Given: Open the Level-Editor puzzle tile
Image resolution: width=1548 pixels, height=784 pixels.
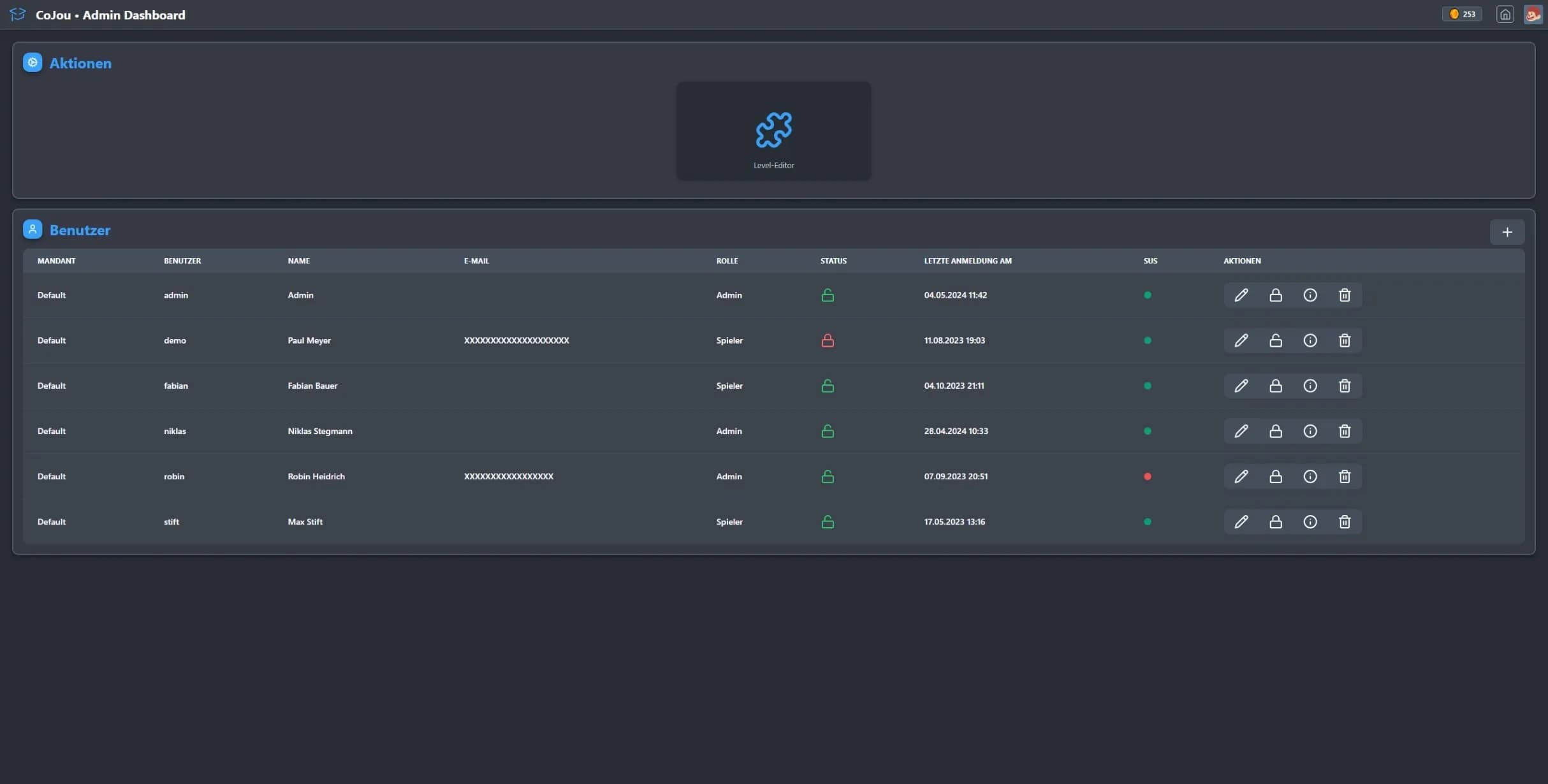Looking at the screenshot, I should [x=773, y=131].
